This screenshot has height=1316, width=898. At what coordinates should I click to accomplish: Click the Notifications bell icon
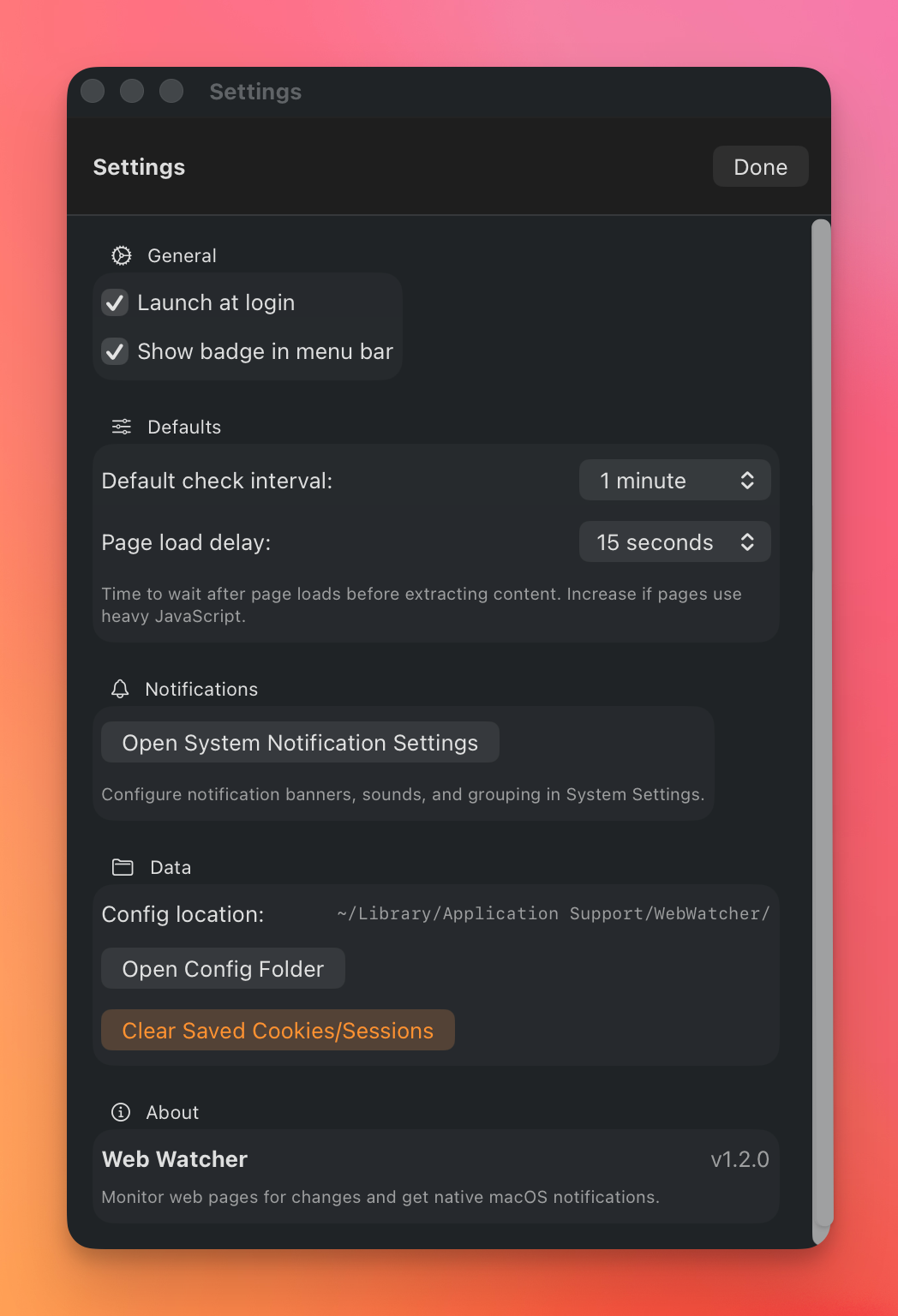120,689
